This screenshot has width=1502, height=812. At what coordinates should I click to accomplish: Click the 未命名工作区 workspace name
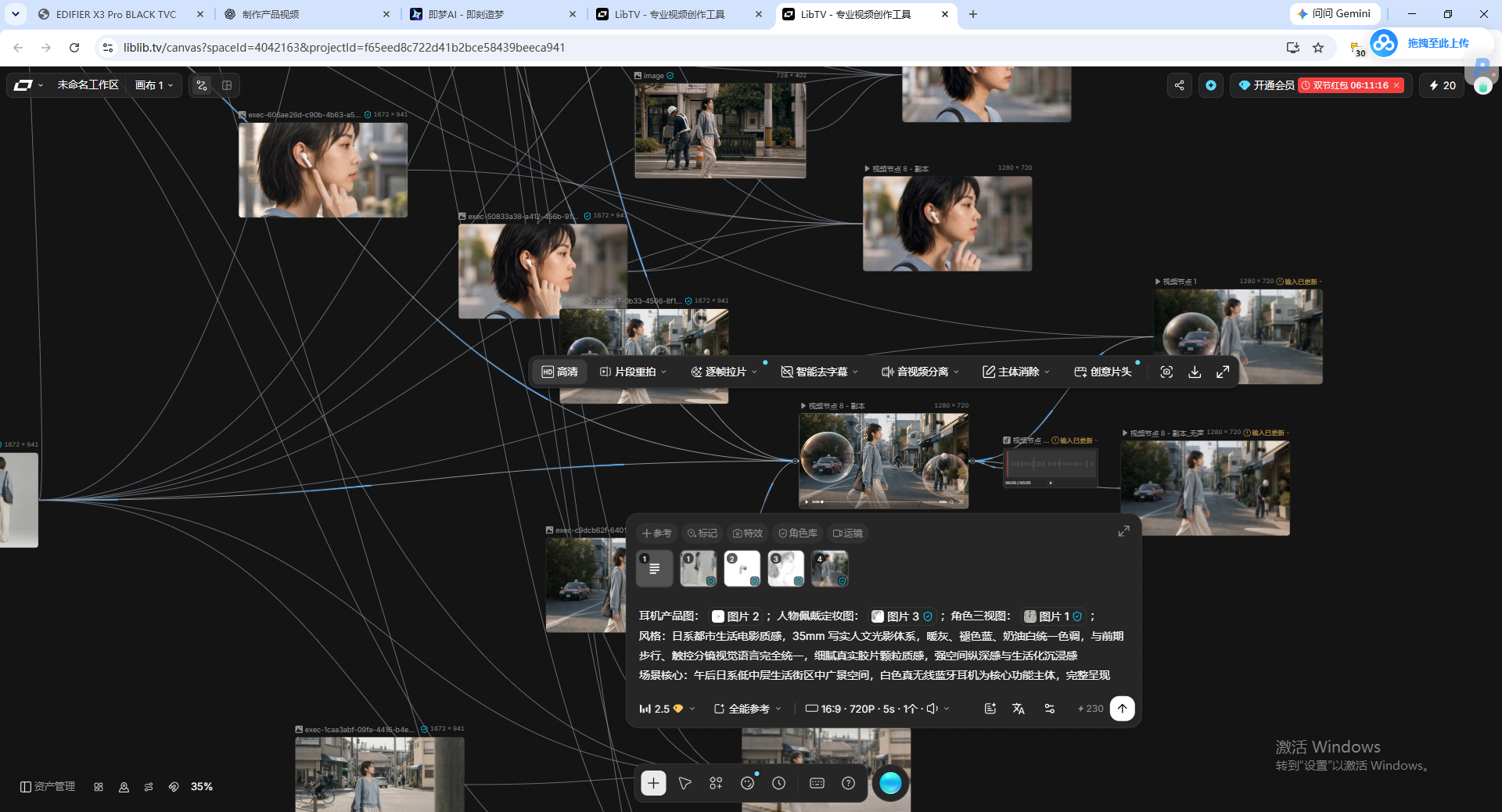pyautogui.click(x=88, y=85)
